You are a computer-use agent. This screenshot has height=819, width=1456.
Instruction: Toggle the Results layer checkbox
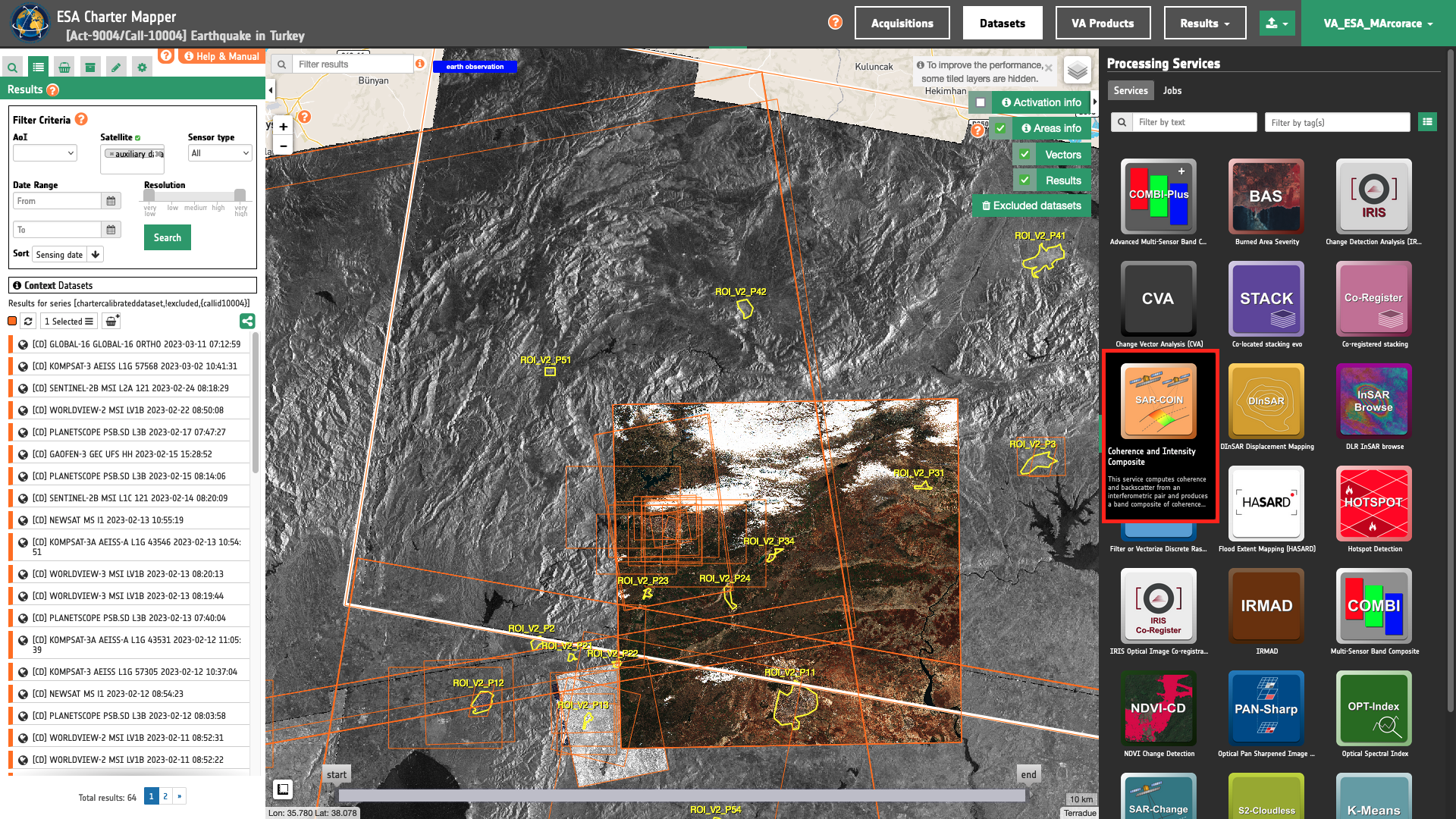click(x=1025, y=180)
